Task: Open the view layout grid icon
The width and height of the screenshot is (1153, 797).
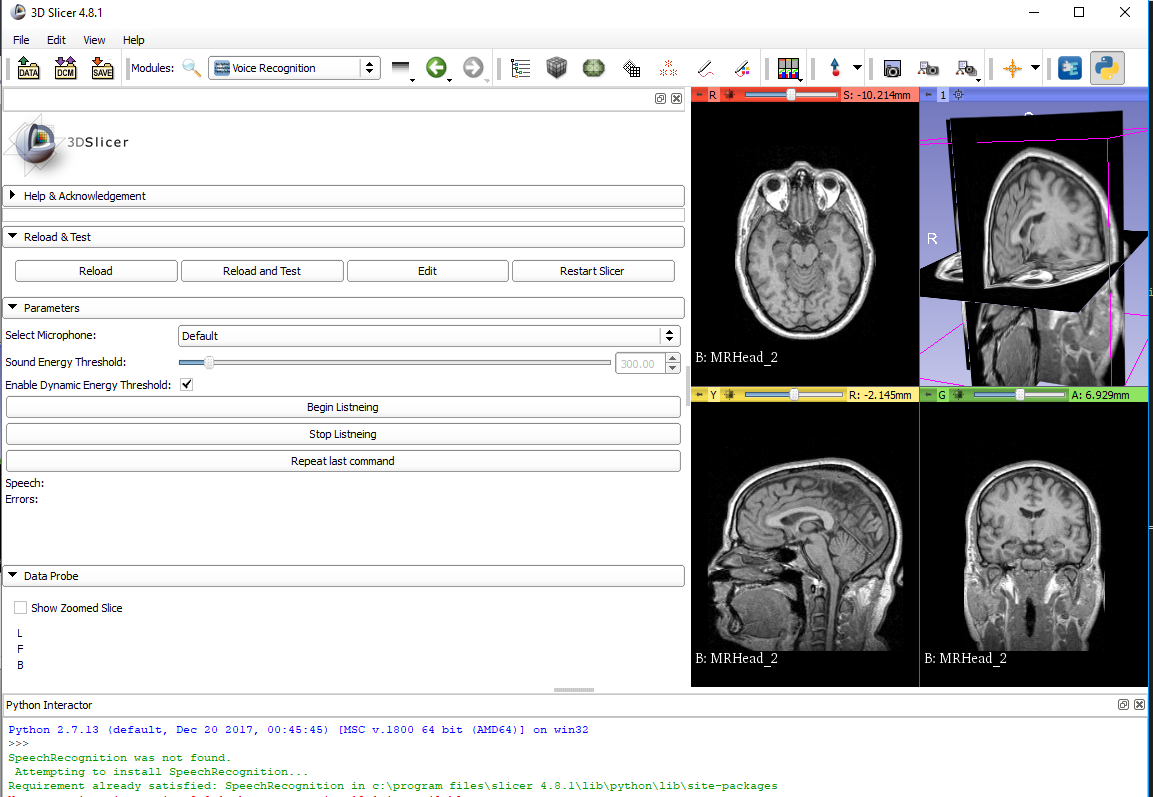Action: (x=788, y=68)
